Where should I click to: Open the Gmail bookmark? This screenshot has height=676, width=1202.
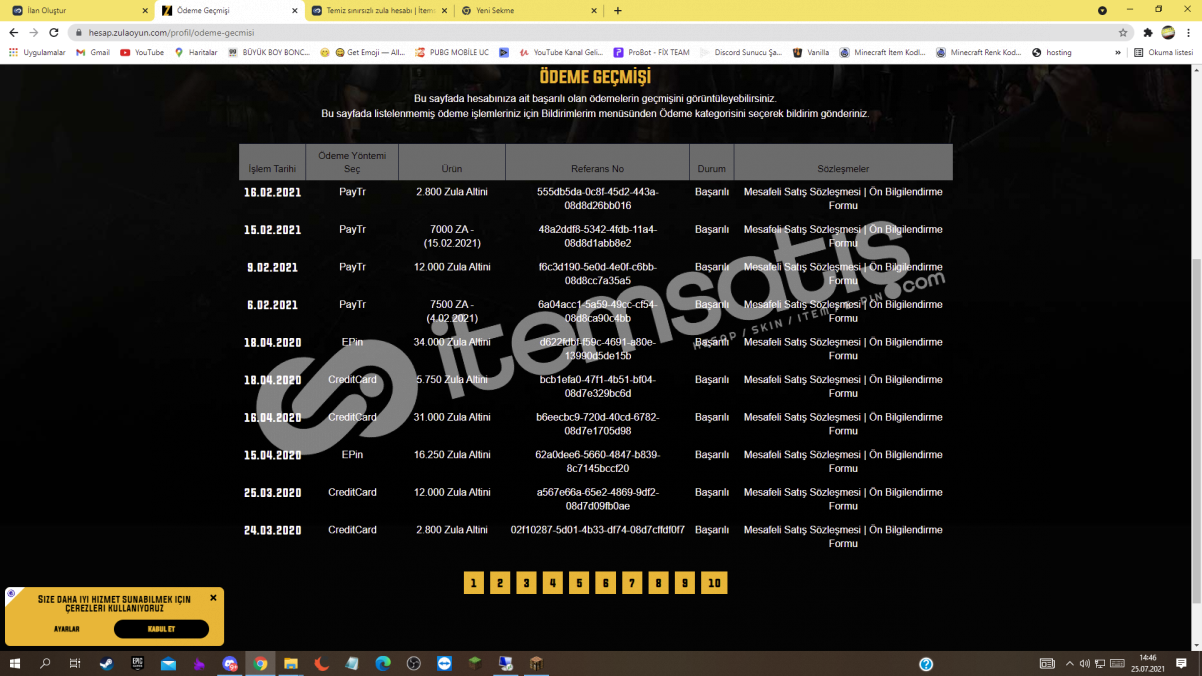pyautogui.click(x=93, y=52)
